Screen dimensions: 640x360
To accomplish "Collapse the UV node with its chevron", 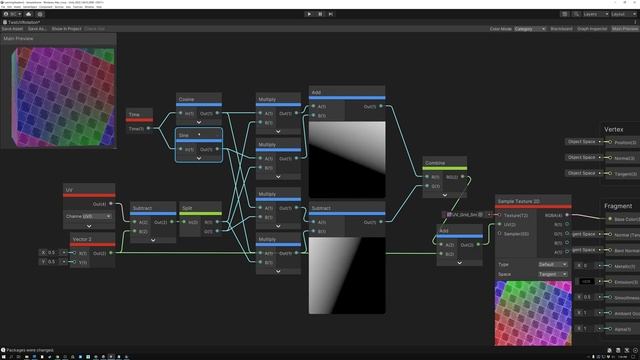I will pyautogui.click(x=89, y=226).
